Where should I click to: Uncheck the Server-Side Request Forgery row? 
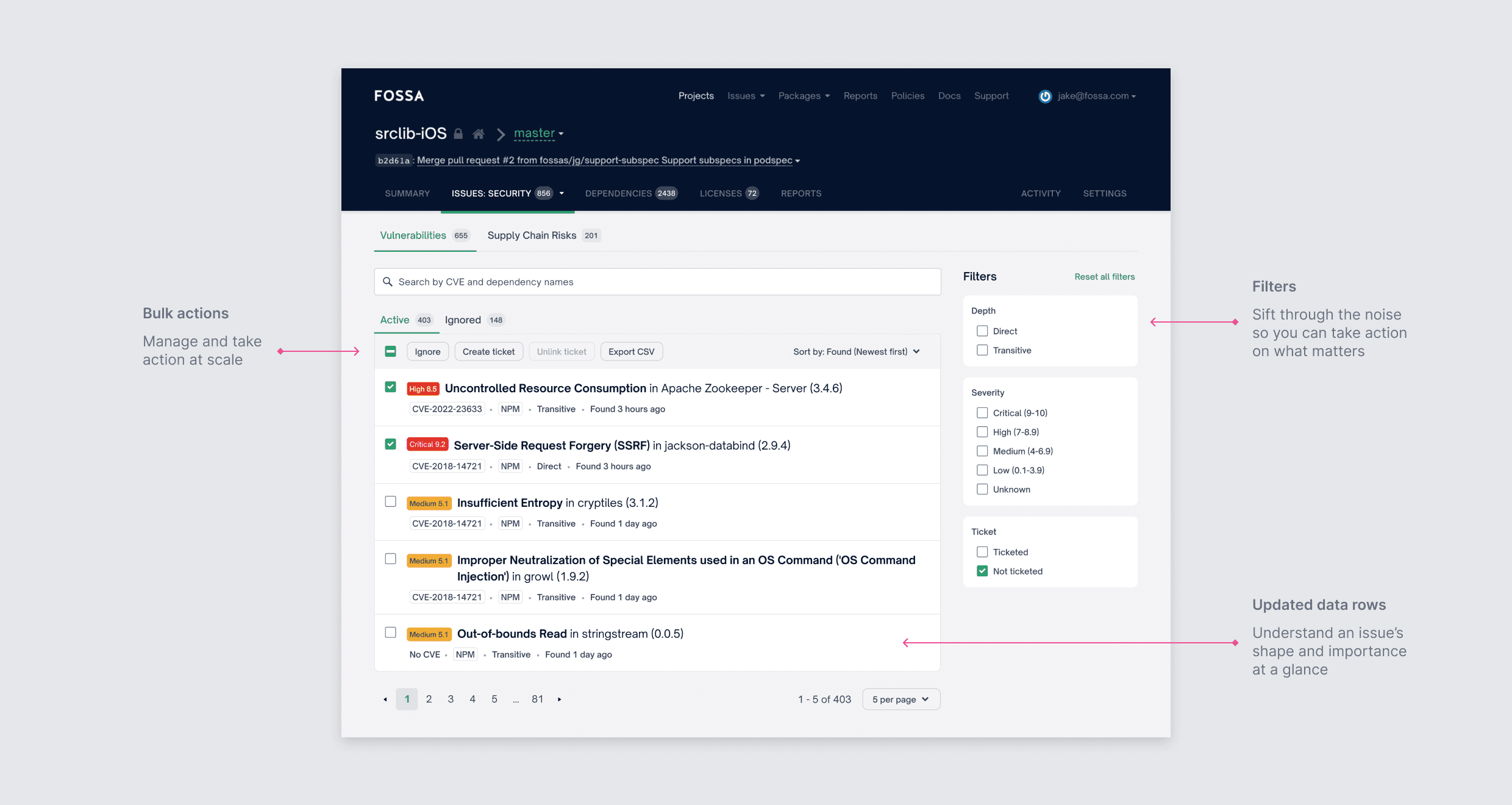click(x=391, y=444)
